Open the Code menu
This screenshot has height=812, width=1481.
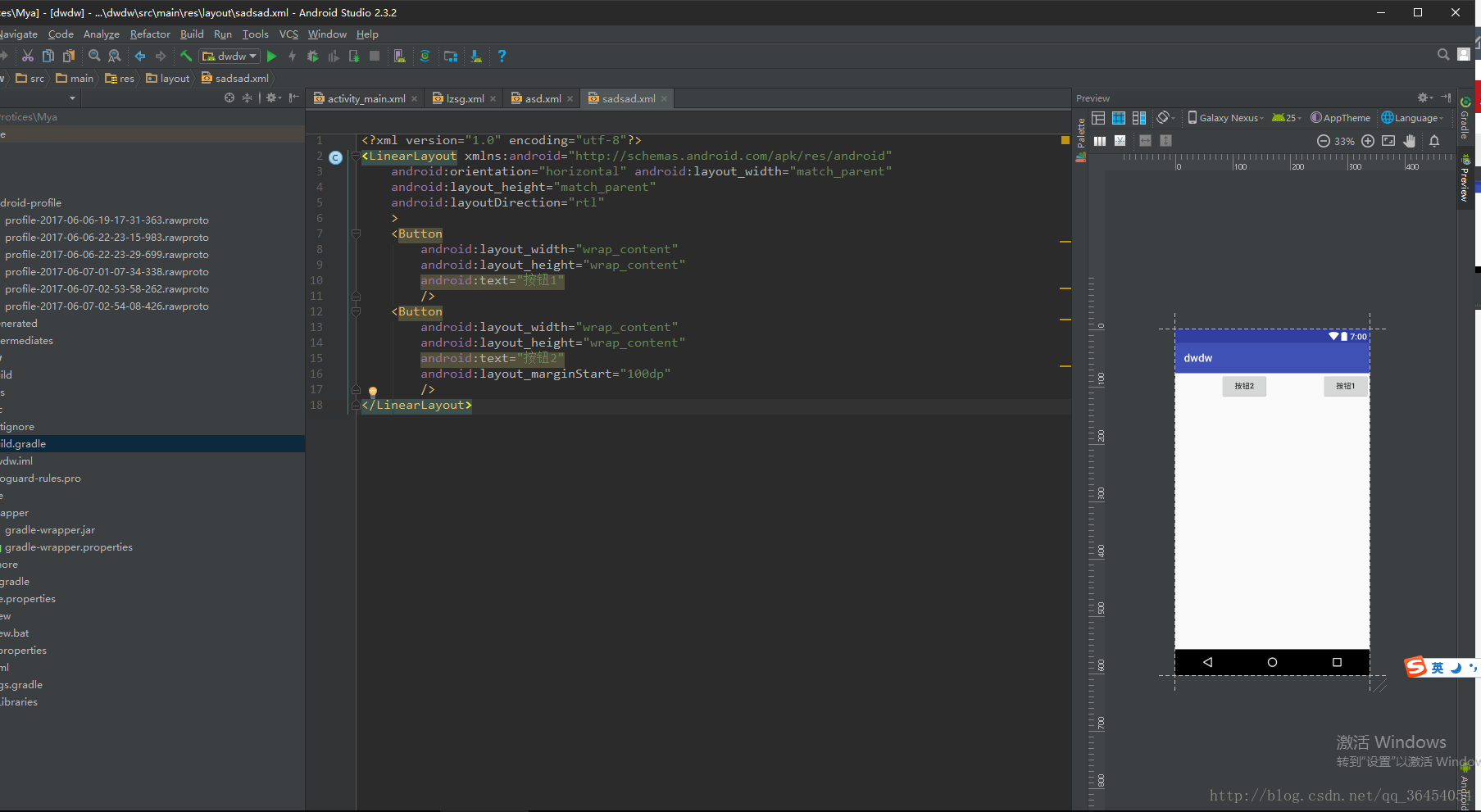pos(61,34)
